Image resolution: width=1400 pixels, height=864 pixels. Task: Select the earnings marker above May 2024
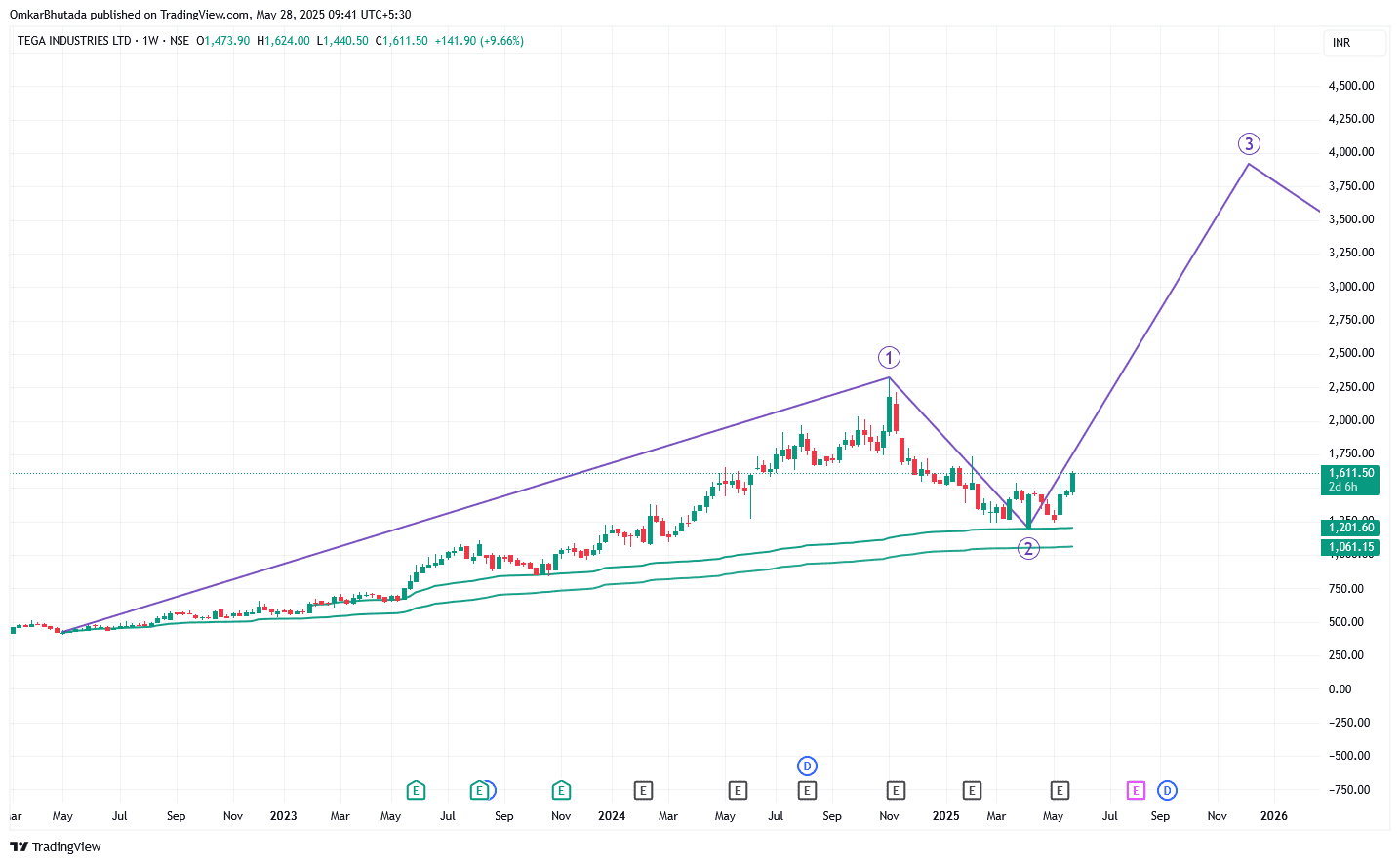click(738, 790)
